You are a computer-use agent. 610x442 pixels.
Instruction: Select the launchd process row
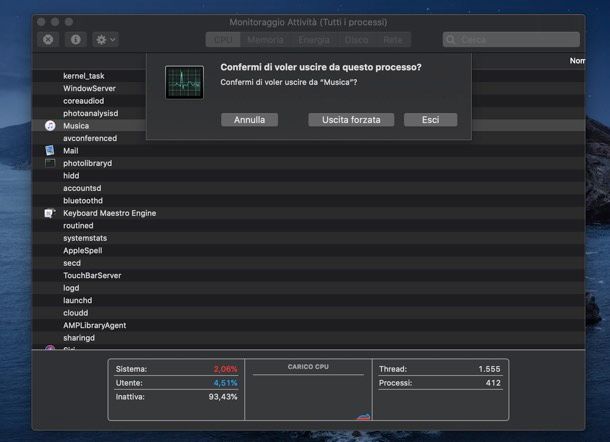[308, 300]
